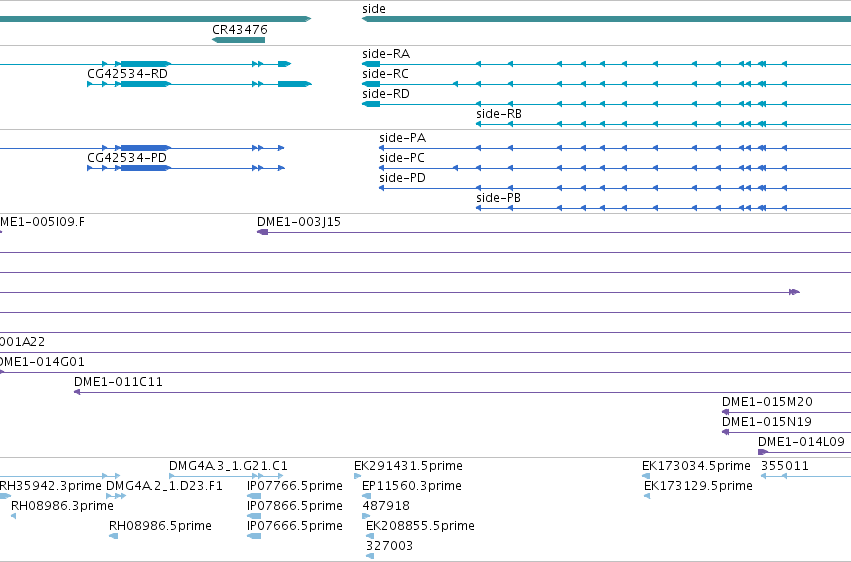Select the EK291431.5prime EST label
The height and width of the screenshot is (562, 851).
tap(408, 466)
